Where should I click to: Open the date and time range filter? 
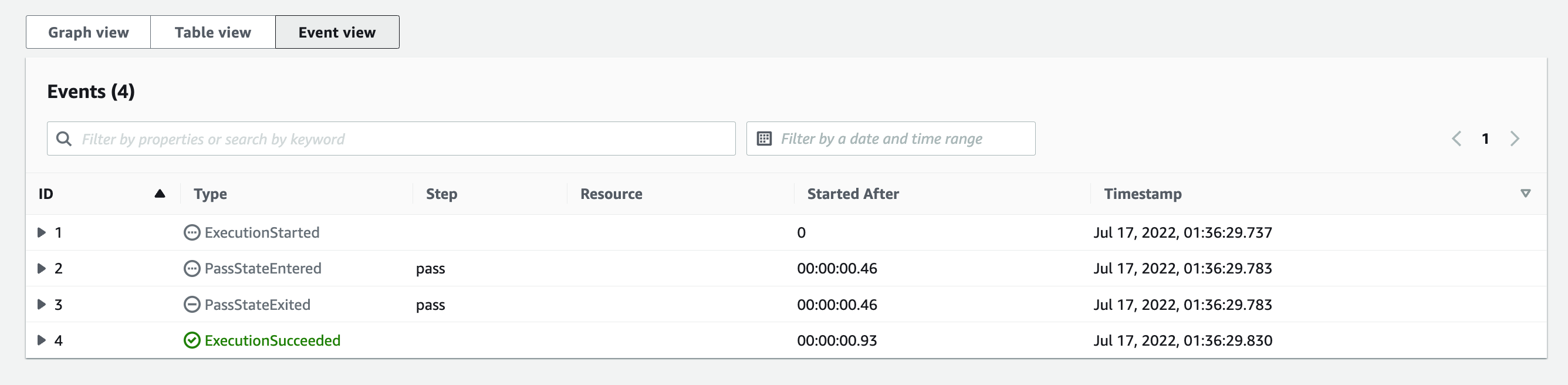coord(891,139)
